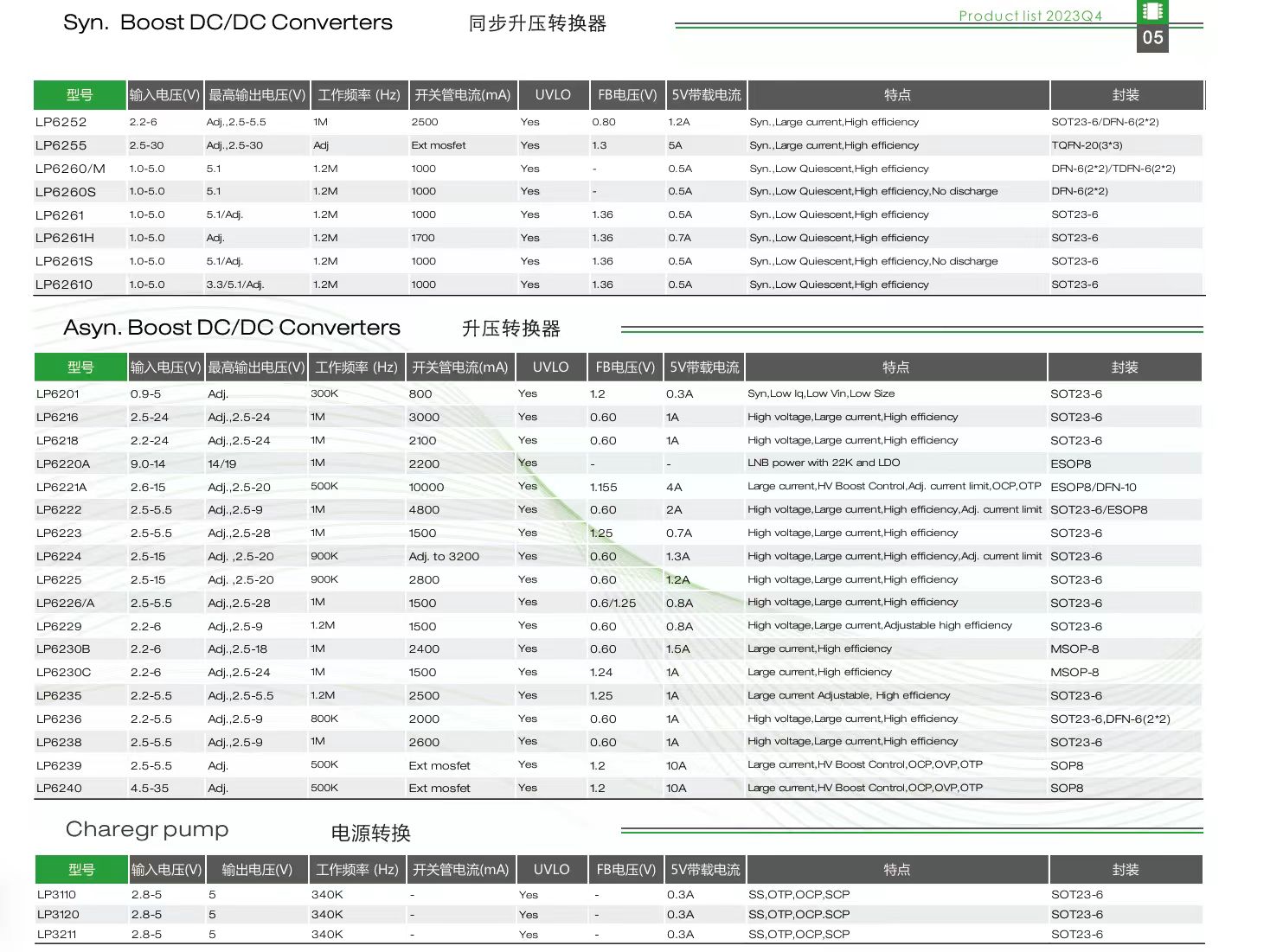Select model LP6218 cell
1270x952 pixels.
57,440
